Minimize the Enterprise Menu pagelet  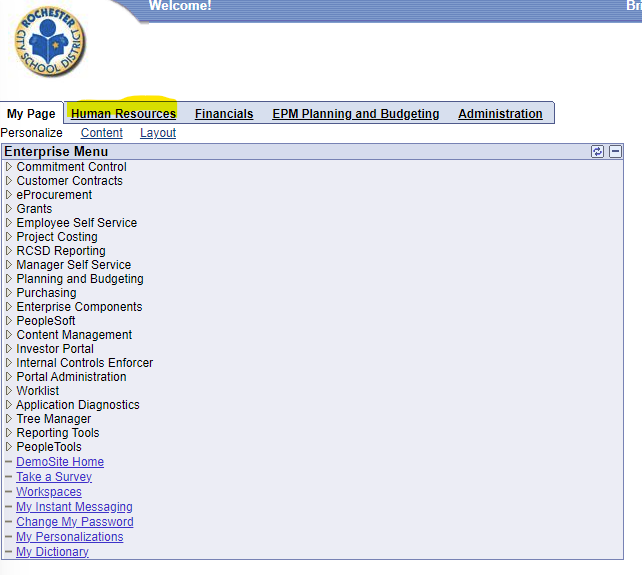(x=615, y=152)
